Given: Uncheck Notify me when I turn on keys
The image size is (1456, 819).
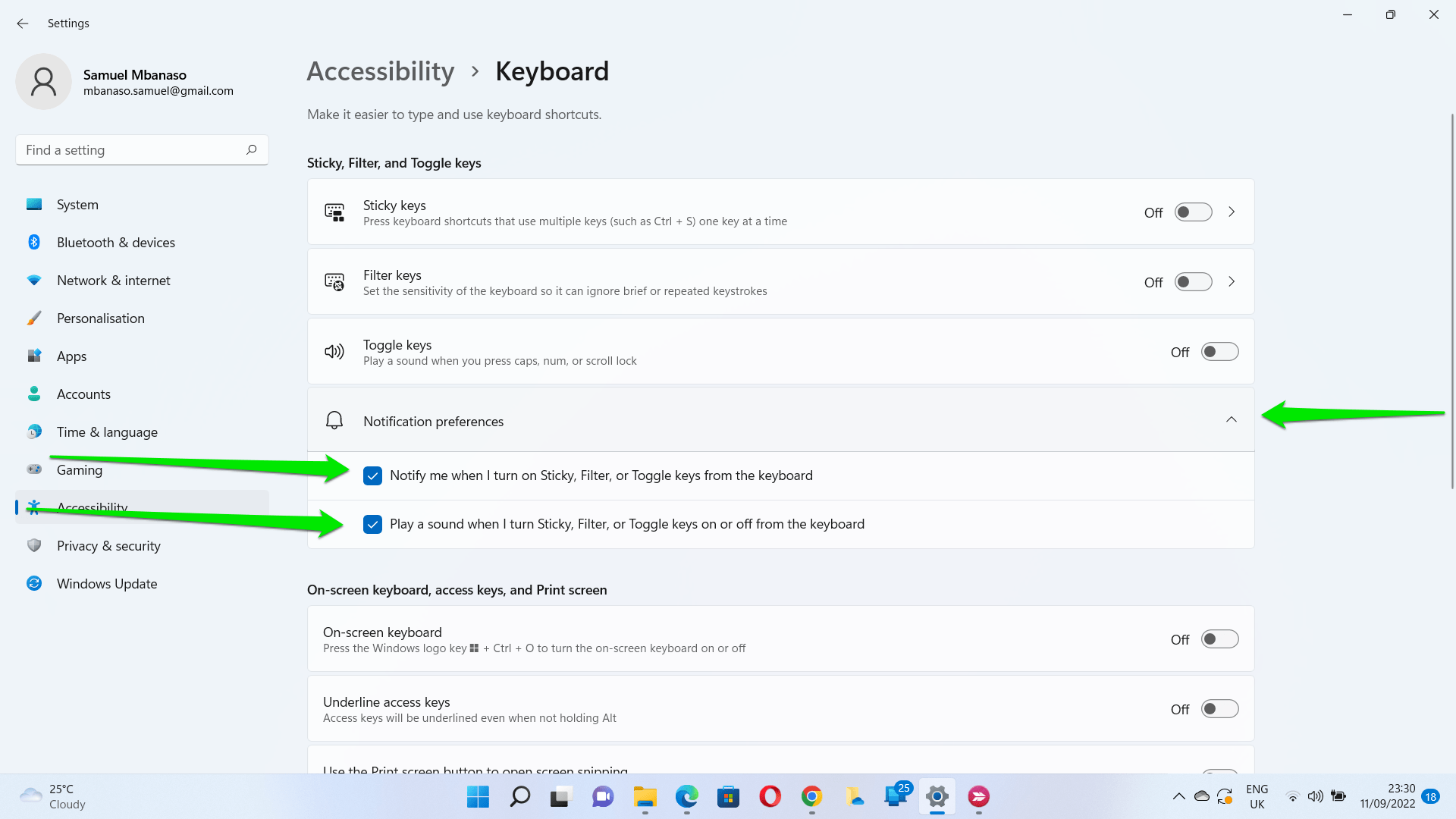Looking at the screenshot, I should click(372, 475).
